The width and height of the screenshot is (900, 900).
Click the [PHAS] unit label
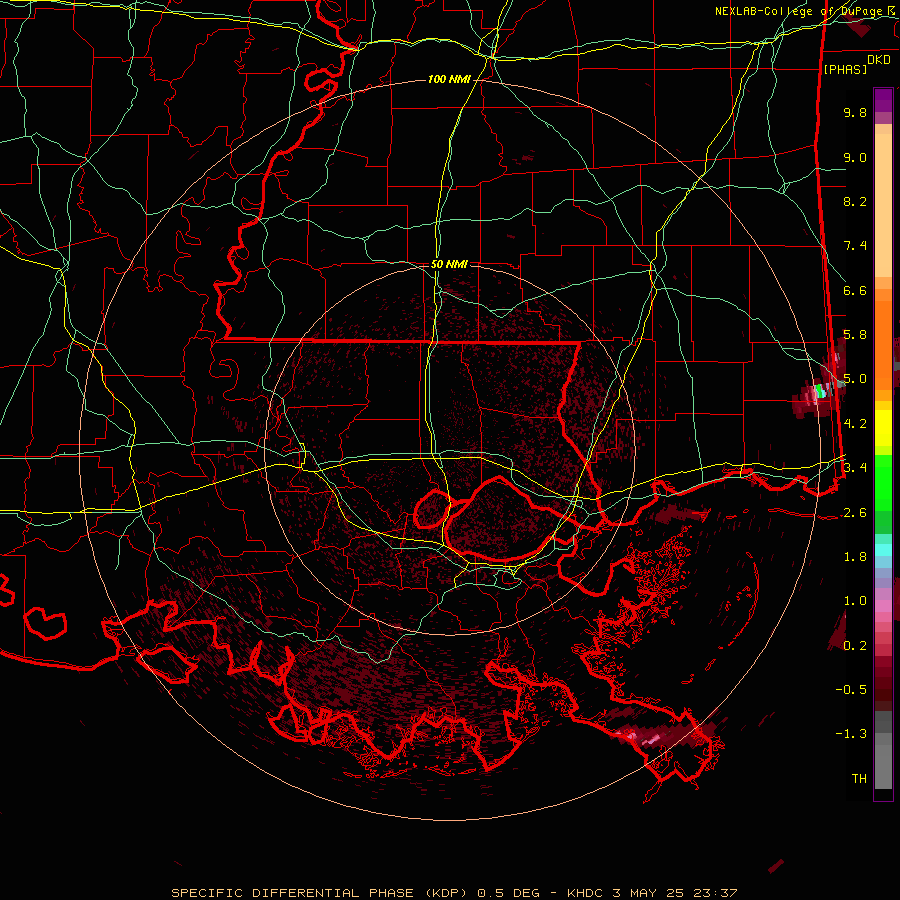point(845,69)
